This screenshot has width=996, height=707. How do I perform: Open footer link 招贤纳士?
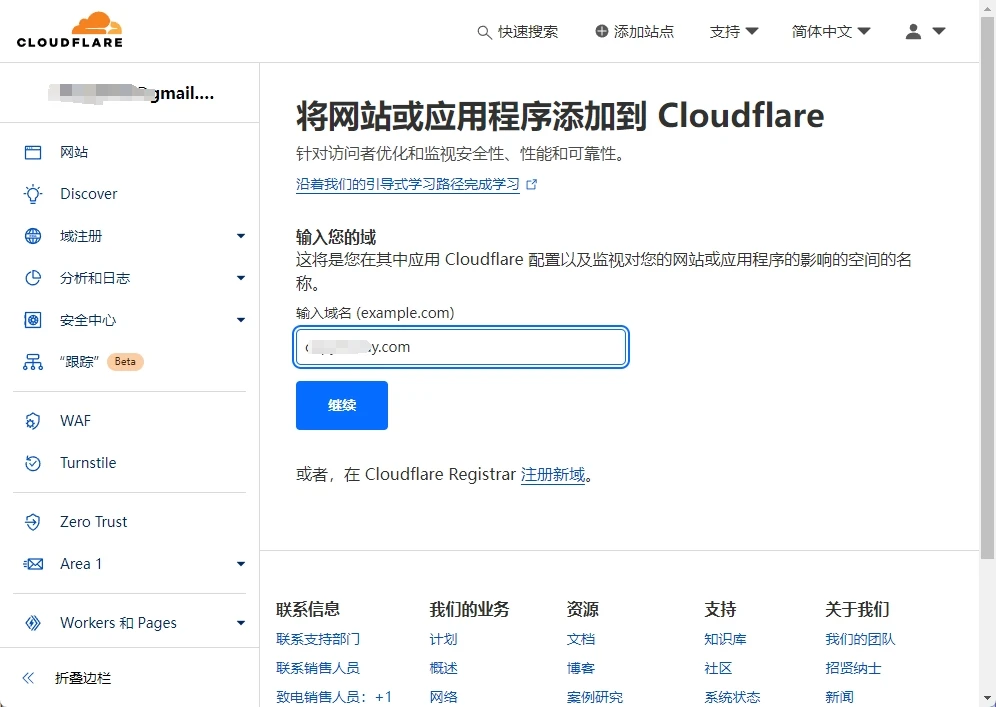click(x=853, y=668)
